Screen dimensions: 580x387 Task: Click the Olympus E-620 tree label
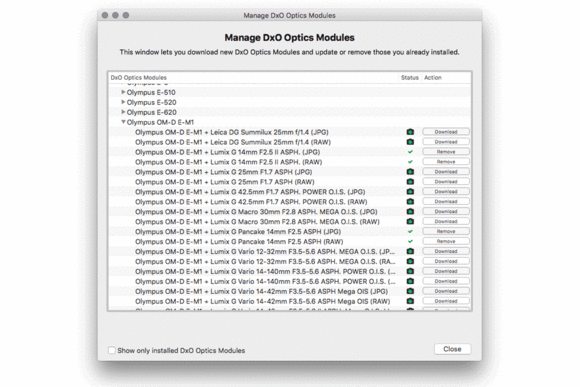(x=152, y=112)
